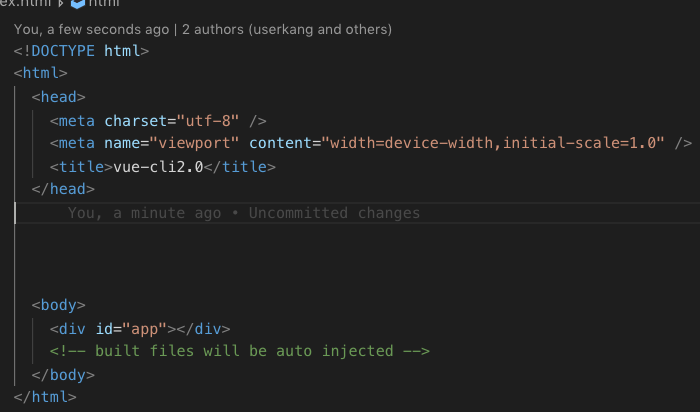Click the div tag name with id app
The width and height of the screenshot is (700, 412).
pos(72,329)
